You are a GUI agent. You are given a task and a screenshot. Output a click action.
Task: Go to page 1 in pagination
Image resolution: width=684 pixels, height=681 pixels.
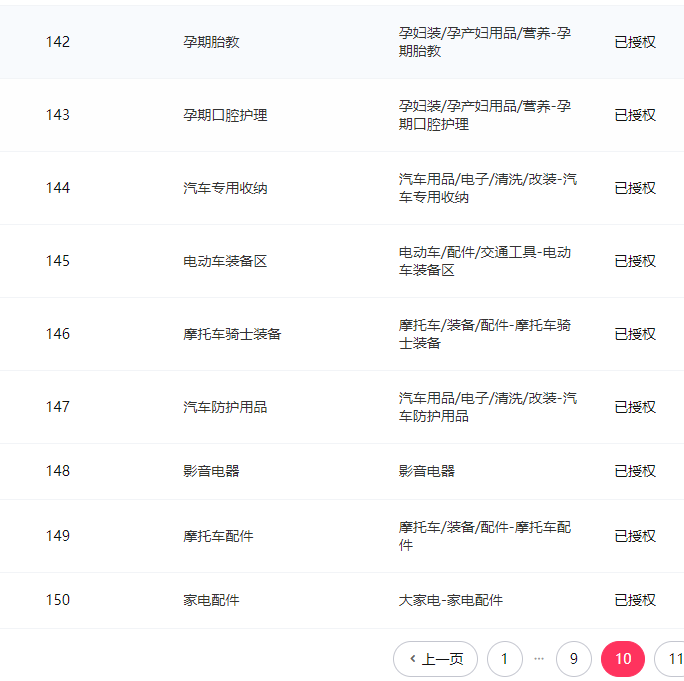(x=504, y=659)
